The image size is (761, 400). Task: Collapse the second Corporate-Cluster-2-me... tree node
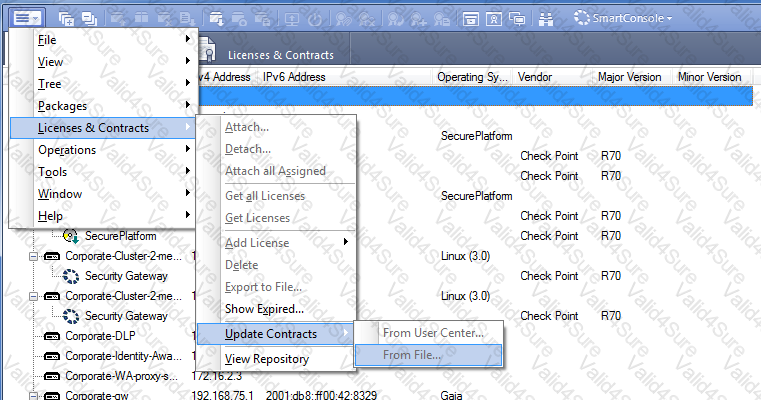pyautogui.click(x=33, y=296)
